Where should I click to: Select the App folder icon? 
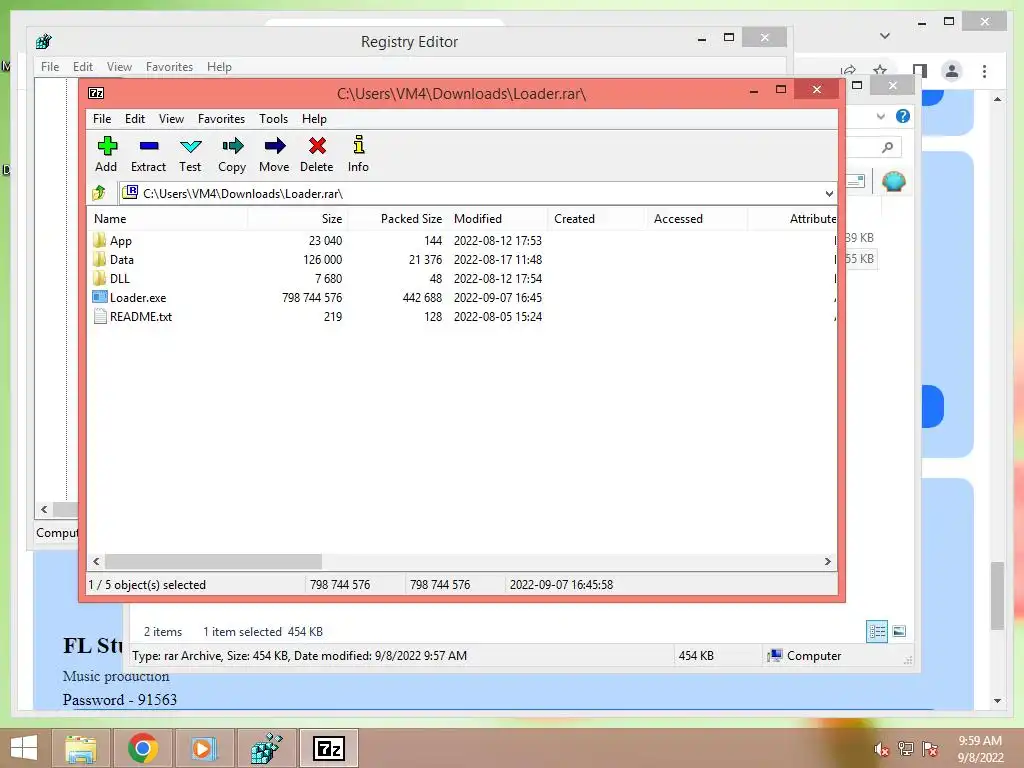click(x=99, y=240)
